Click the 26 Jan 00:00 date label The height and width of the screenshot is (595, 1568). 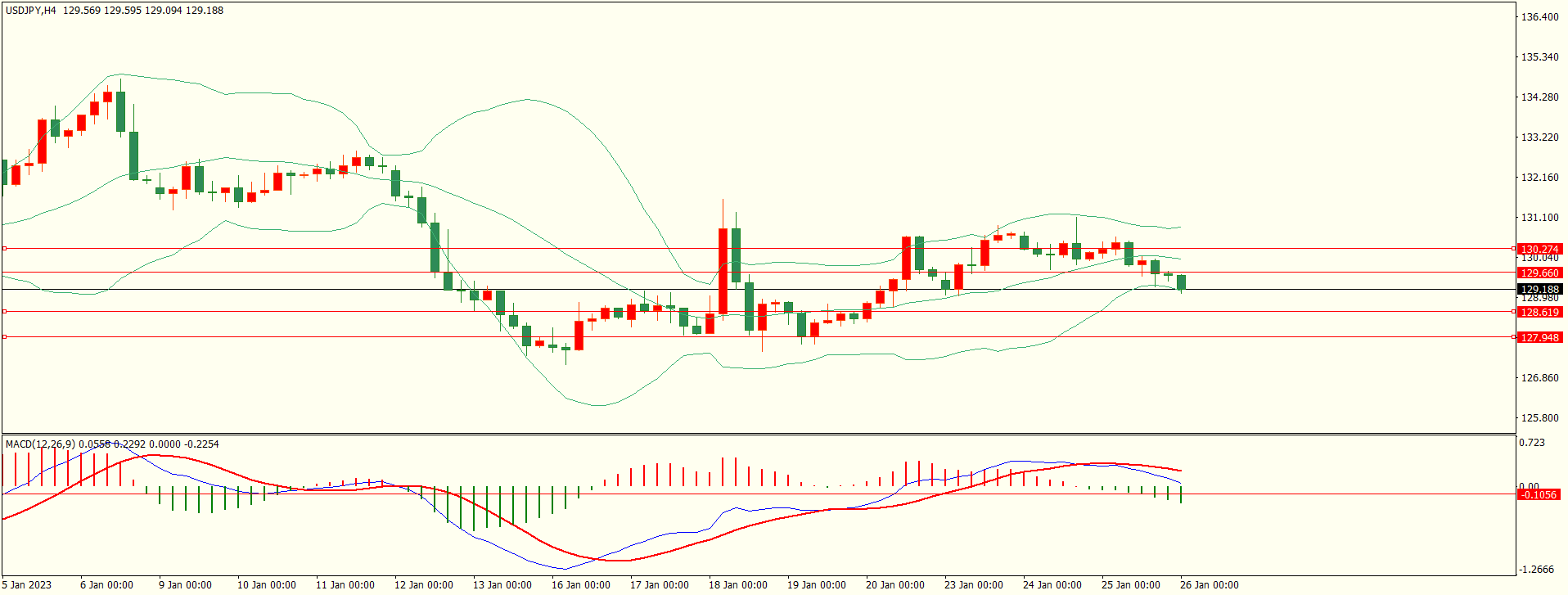1210,584
